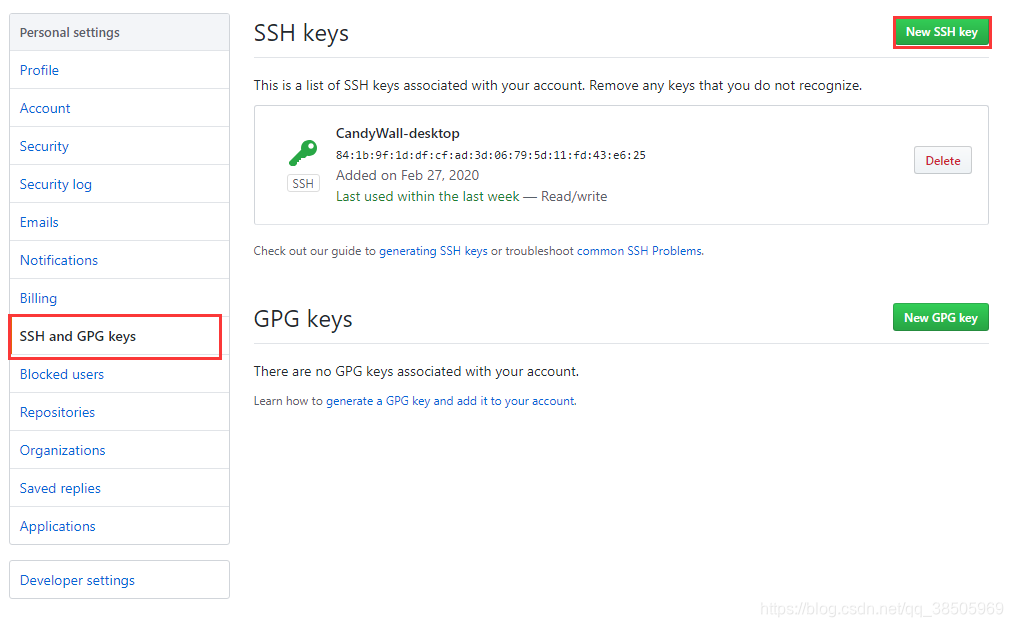This screenshot has width=1013, height=627.
Task: Follow the common SSH Problems link
Action: click(640, 251)
